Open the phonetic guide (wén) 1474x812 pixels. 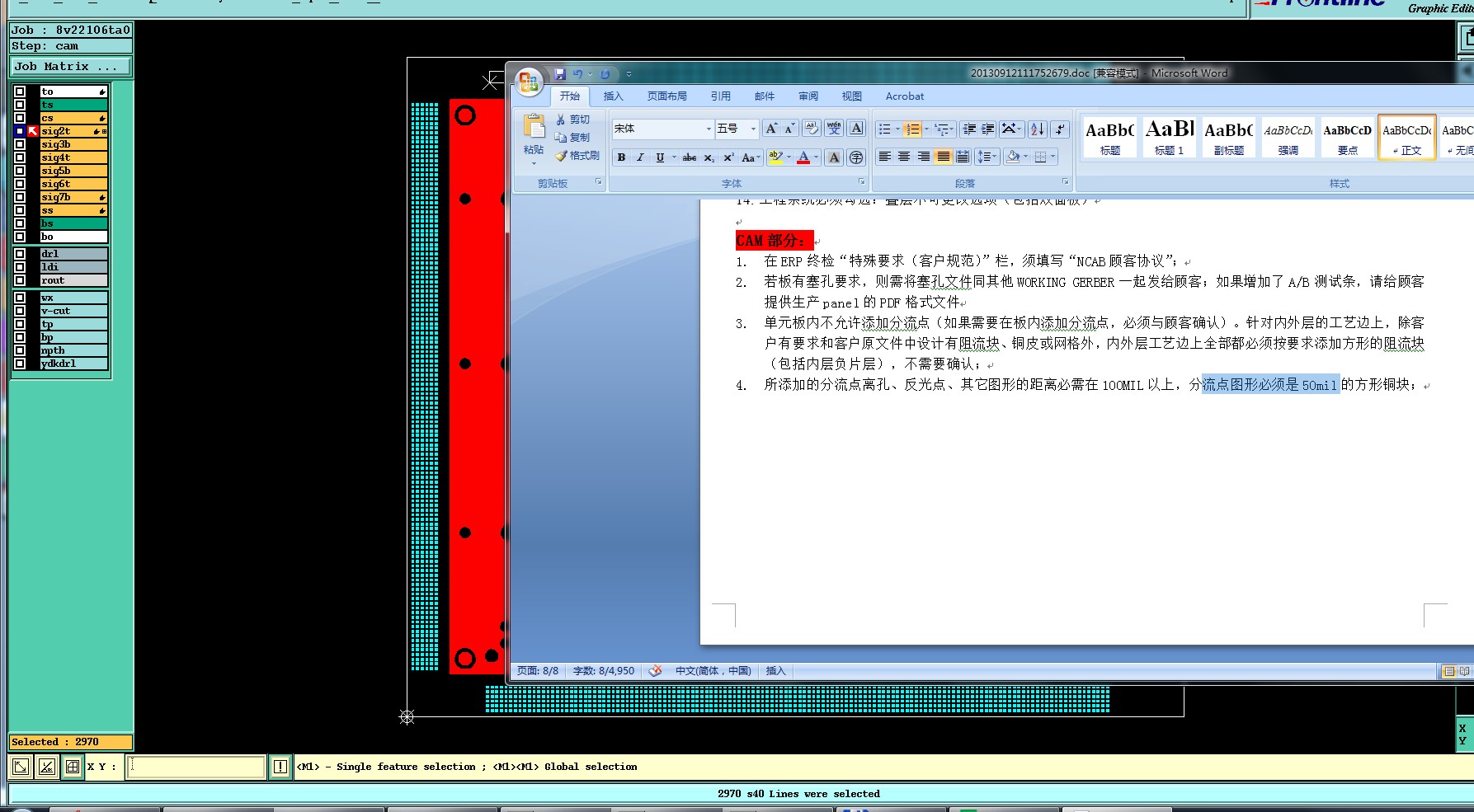coord(834,129)
